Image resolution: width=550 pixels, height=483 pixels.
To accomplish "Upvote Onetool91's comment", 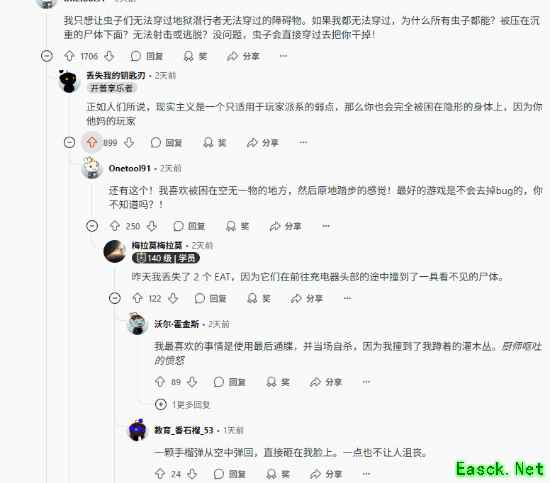I will point(115,226).
